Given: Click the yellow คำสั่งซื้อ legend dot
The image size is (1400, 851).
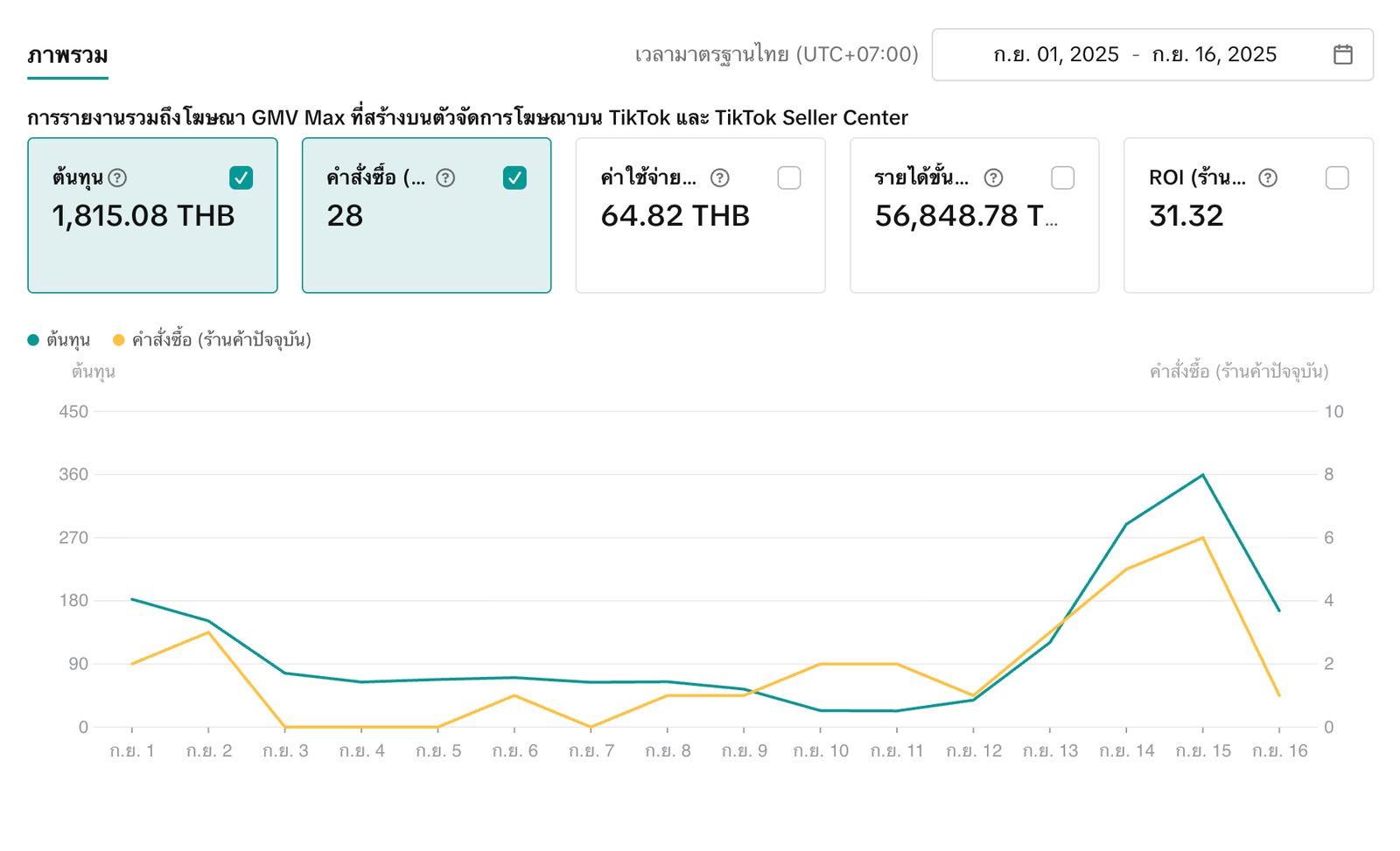Looking at the screenshot, I should pyautogui.click(x=119, y=340).
